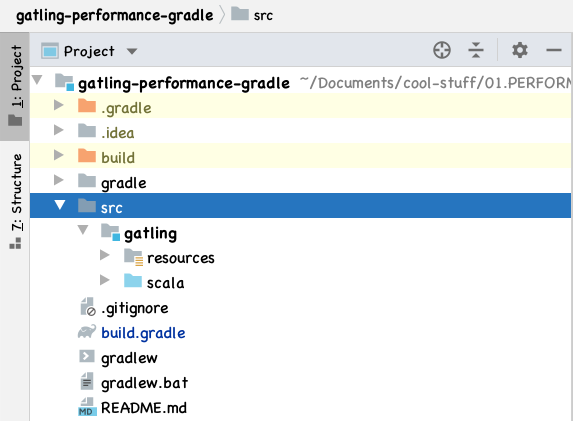Select the build folder label
The image size is (573, 421).
click(118, 158)
